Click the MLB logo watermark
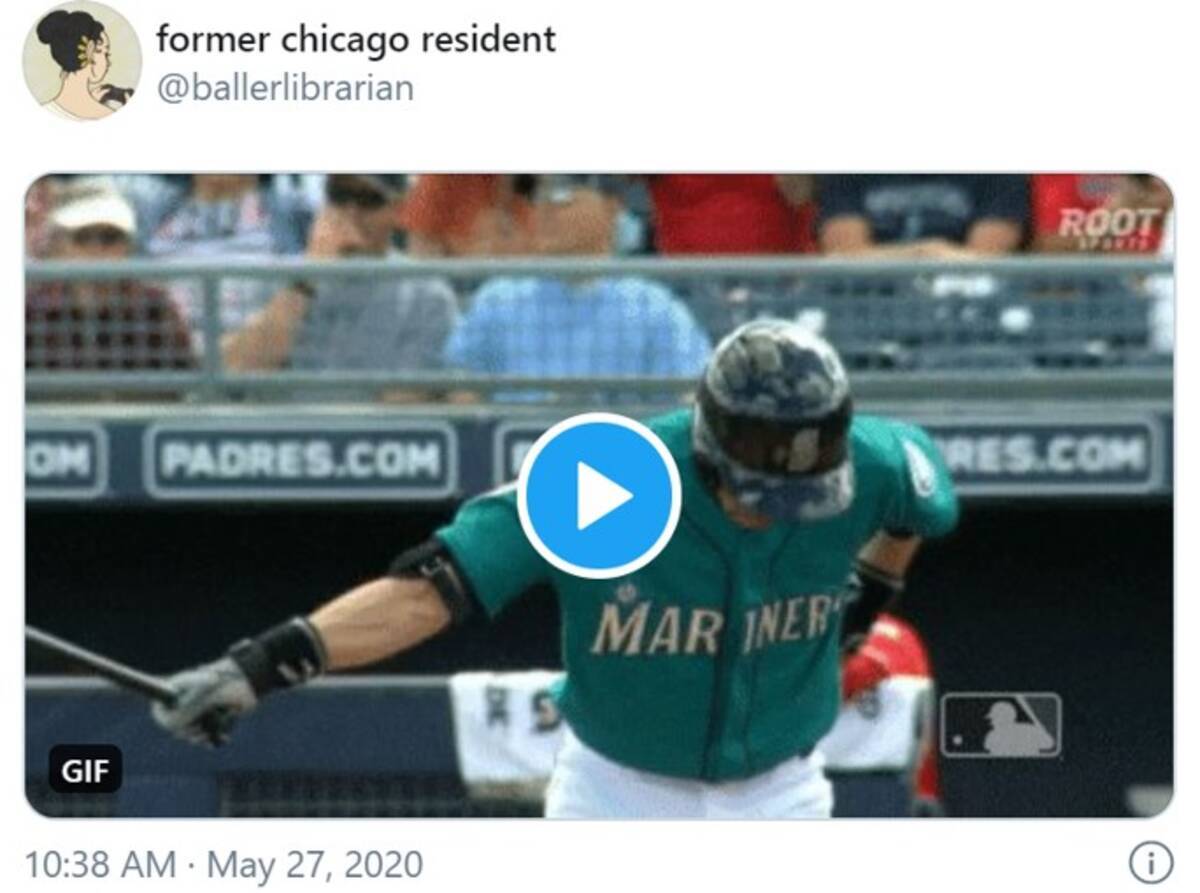This screenshot has width=1200, height=893. point(1000,725)
